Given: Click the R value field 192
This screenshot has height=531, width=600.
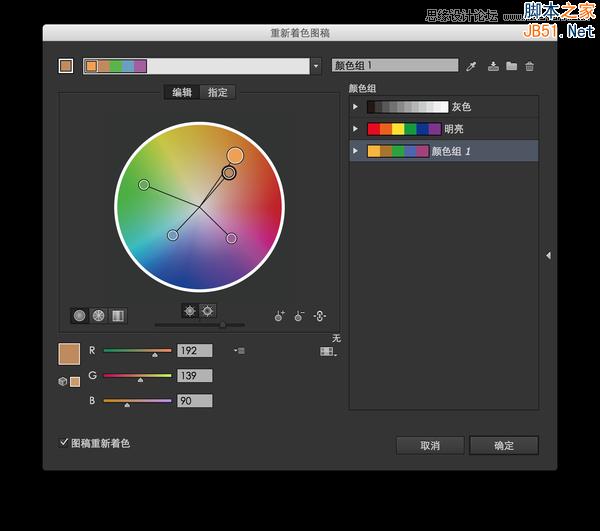Looking at the screenshot, I should click(x=194, y=350).
